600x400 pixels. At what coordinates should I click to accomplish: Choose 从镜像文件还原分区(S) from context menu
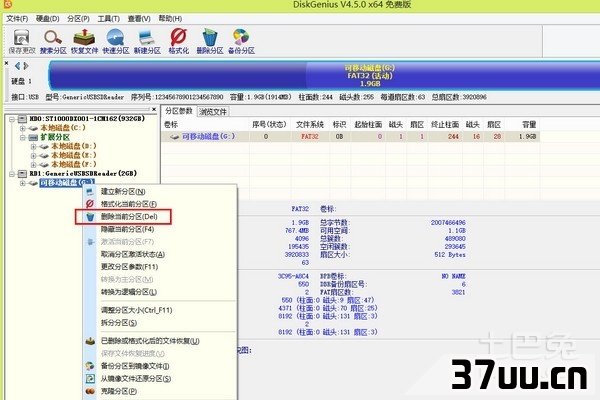160,379
